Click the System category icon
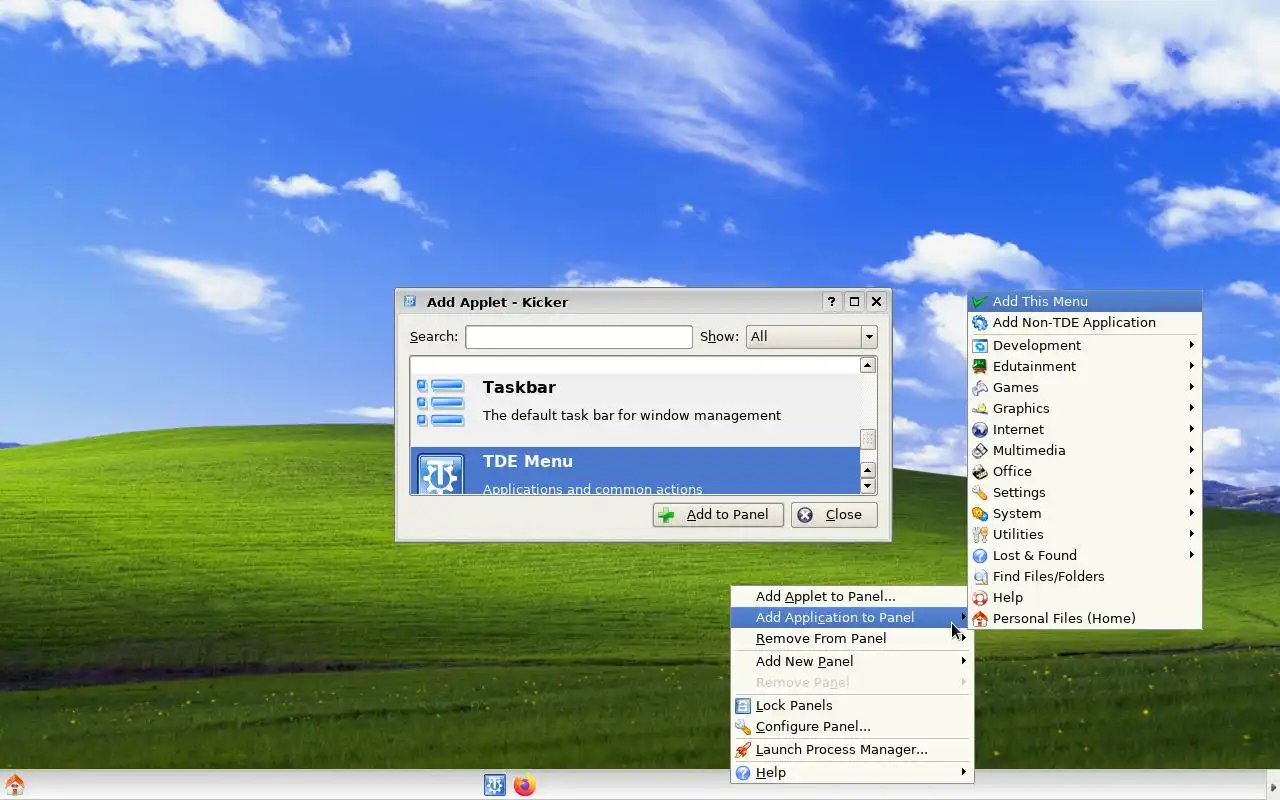Screen dimensions: 1280x800 pos(980,514)
